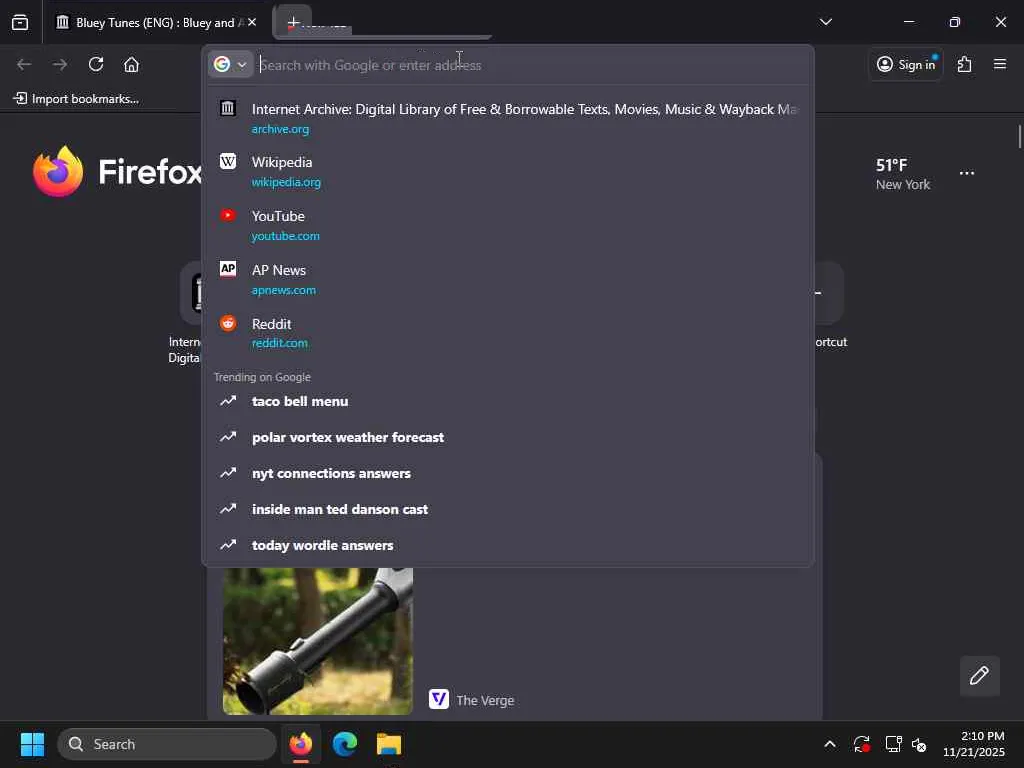Open the 51°F New York weather widget

[x=903, y=174]
